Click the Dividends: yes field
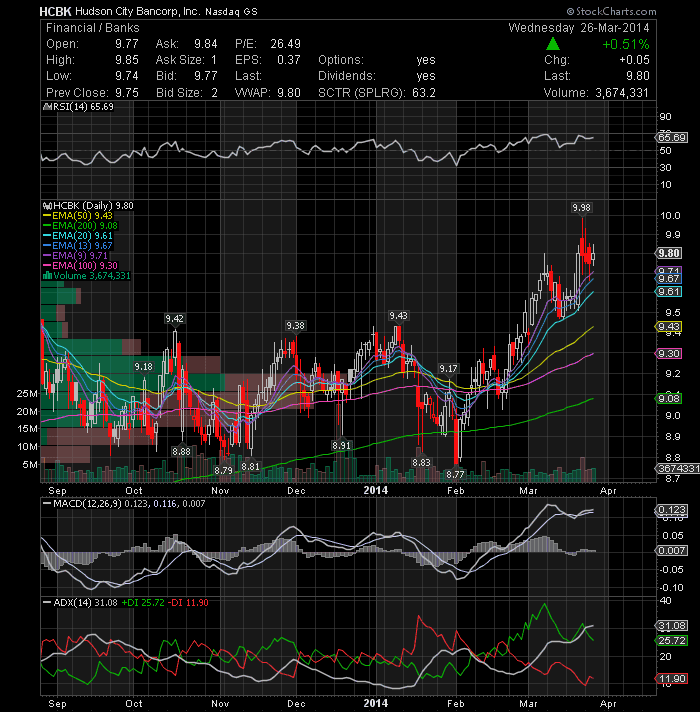Image resolution: width=700 pixels, height=712 pixels. (x=377, y=76)
